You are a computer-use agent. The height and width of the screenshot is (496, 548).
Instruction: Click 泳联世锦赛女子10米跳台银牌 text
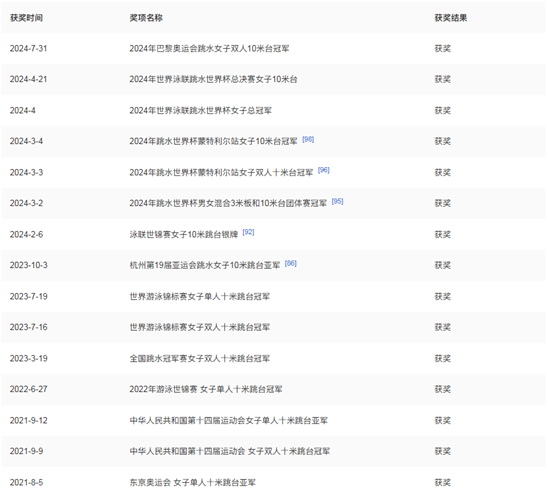(184, 234)
